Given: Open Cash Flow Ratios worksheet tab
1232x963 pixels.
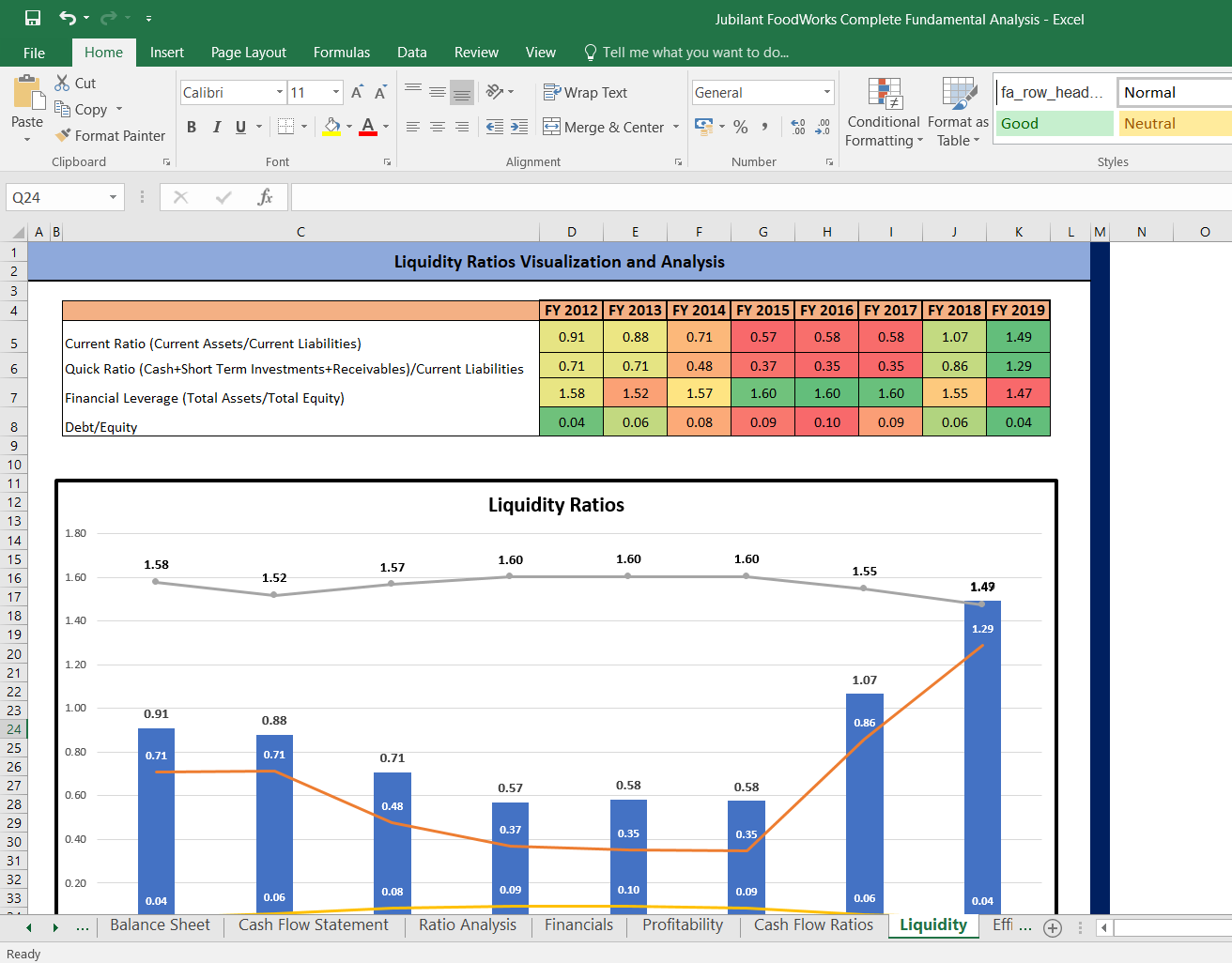Looking at the screenshot, I should [x=813, y=925].
